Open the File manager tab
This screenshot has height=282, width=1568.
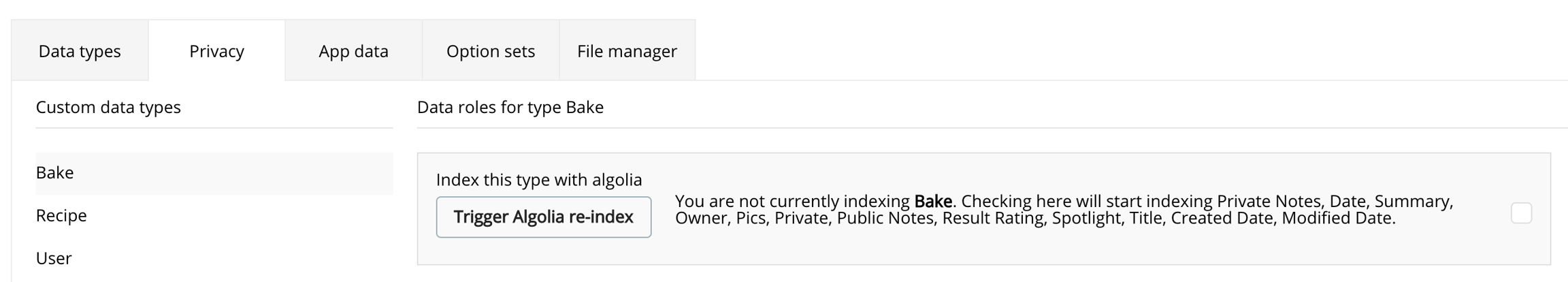coord(627,51)
